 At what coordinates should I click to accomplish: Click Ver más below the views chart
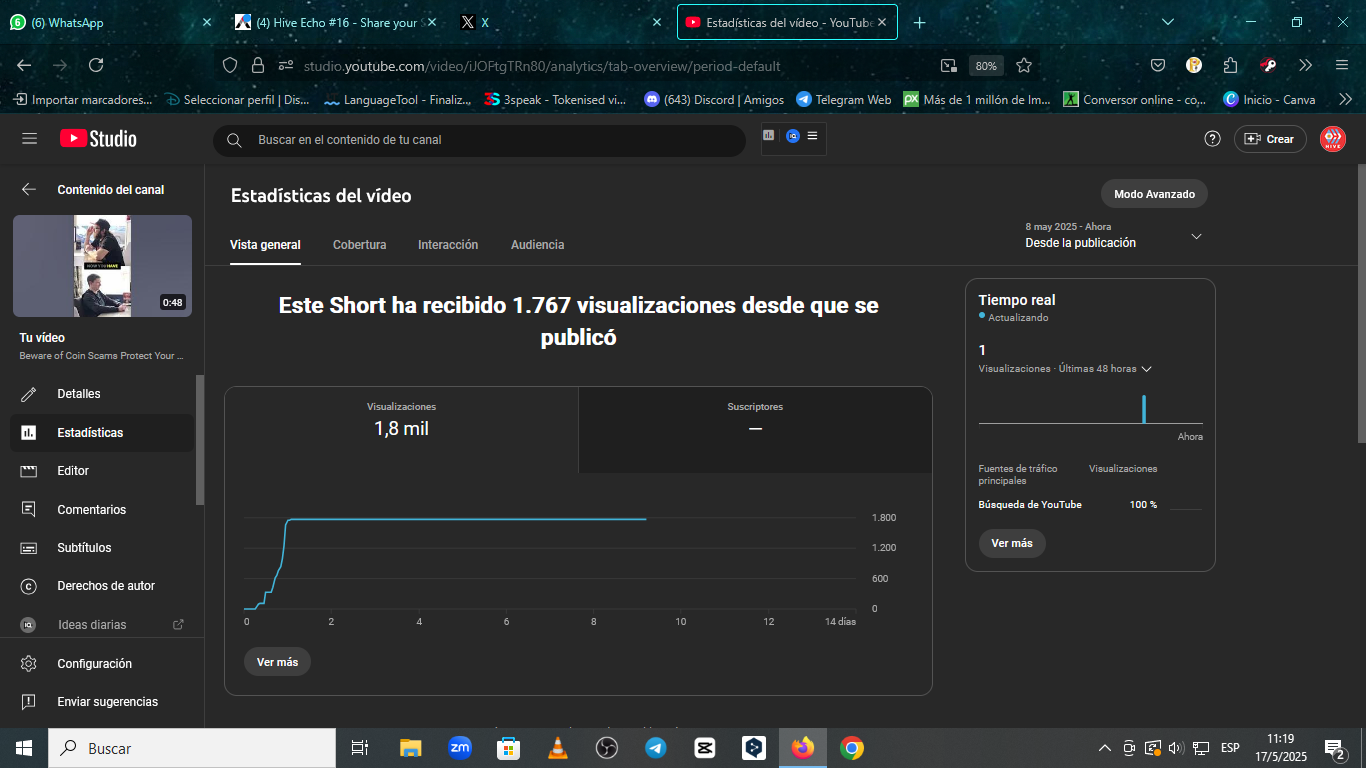(277, 662)
